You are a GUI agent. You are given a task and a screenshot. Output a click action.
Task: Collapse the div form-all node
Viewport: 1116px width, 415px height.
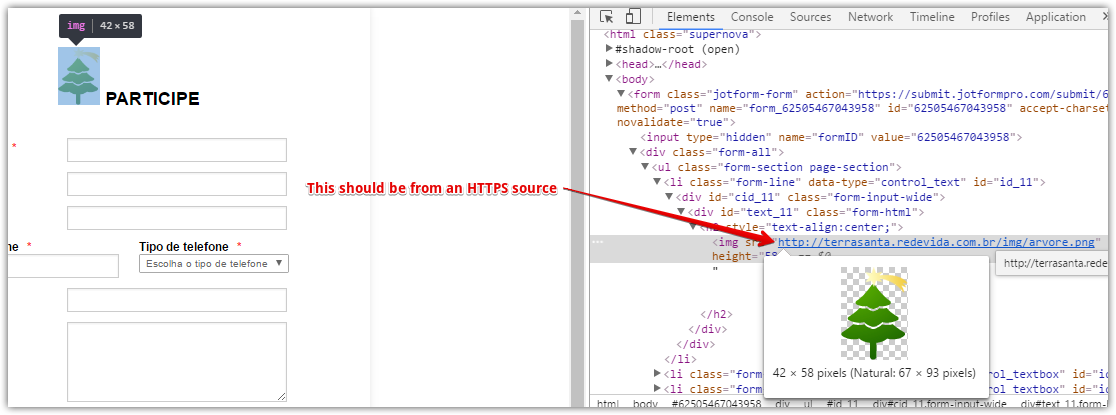(633, 152)
